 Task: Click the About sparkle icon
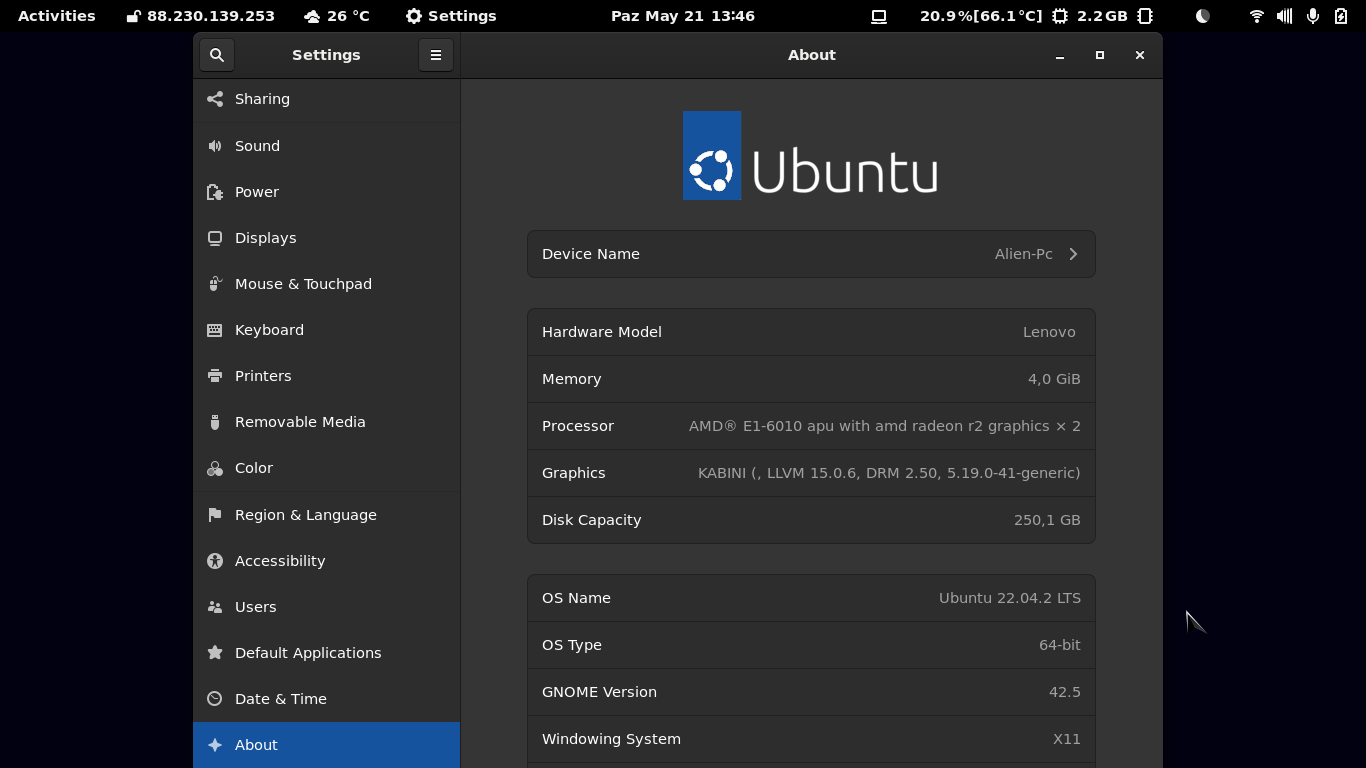tap(215, 745)
